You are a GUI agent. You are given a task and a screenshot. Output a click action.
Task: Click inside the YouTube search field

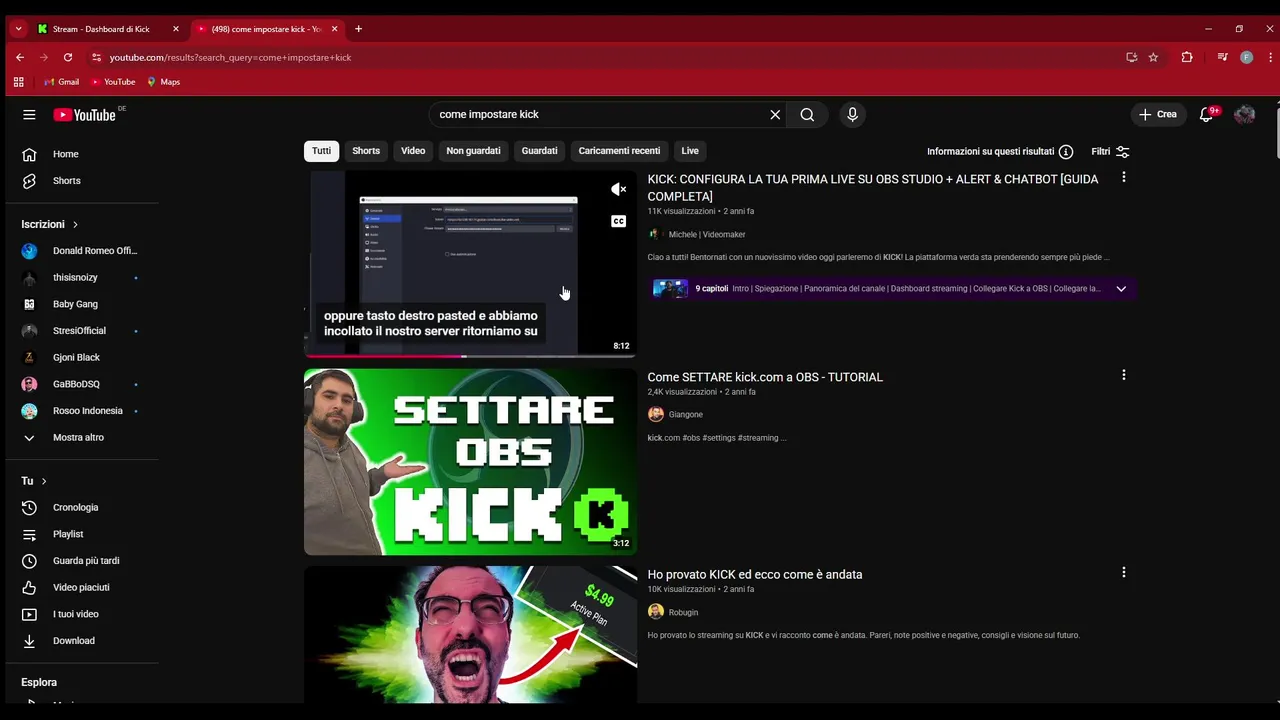(x=600, y=115)
